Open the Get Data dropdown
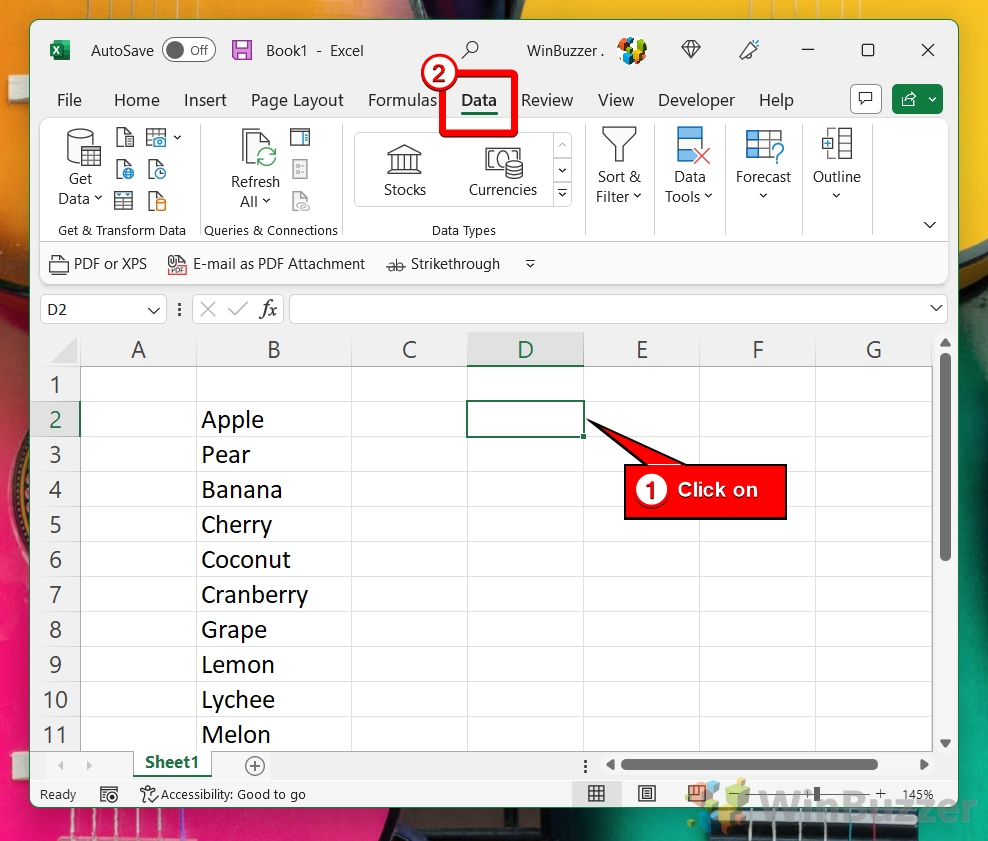The height and width of the screenshot is (841, 988). coord(81,168)
